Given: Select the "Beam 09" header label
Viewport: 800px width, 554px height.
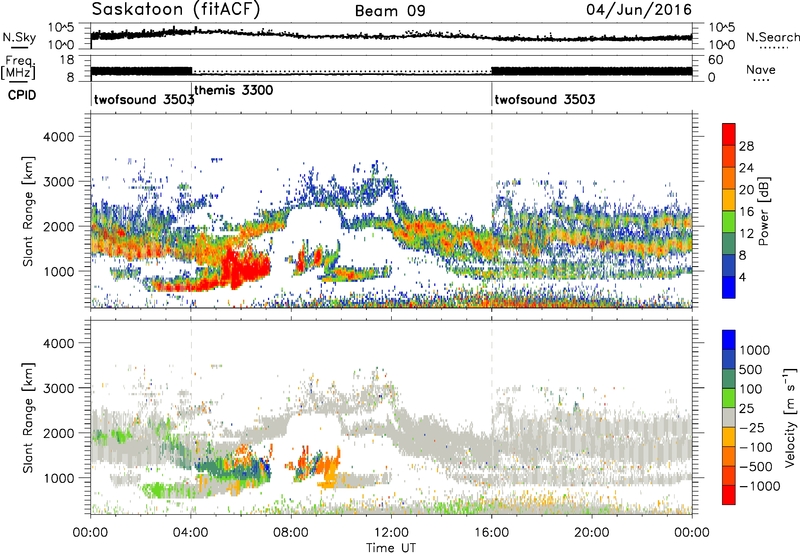Looking at the screenshot, I should click(390, 11).
